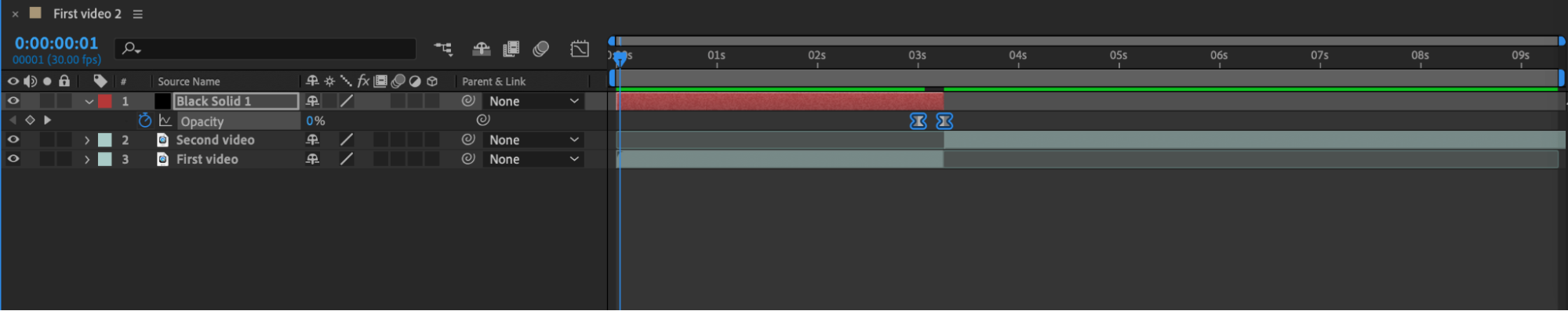The width and height of the screenshot is (1568, 311).
Task: Click the Opacity graph include icon
Action: point(165,121)
